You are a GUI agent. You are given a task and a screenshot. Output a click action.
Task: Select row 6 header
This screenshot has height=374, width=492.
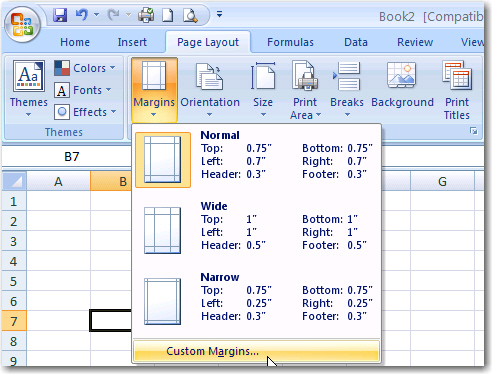point(14,301)
